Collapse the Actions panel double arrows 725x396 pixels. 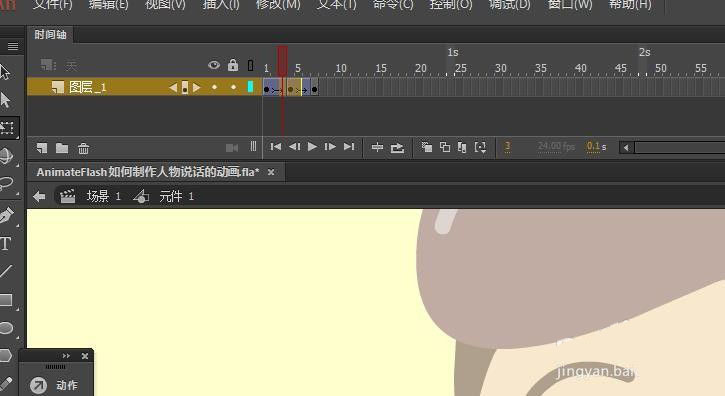(x=66, y=356)
